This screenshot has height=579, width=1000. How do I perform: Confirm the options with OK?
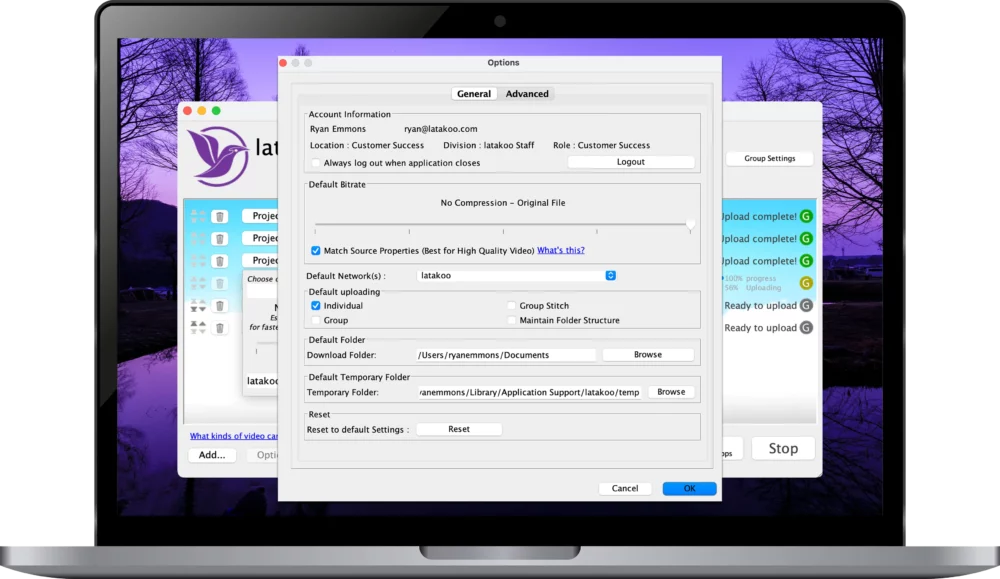coord(689,488)
